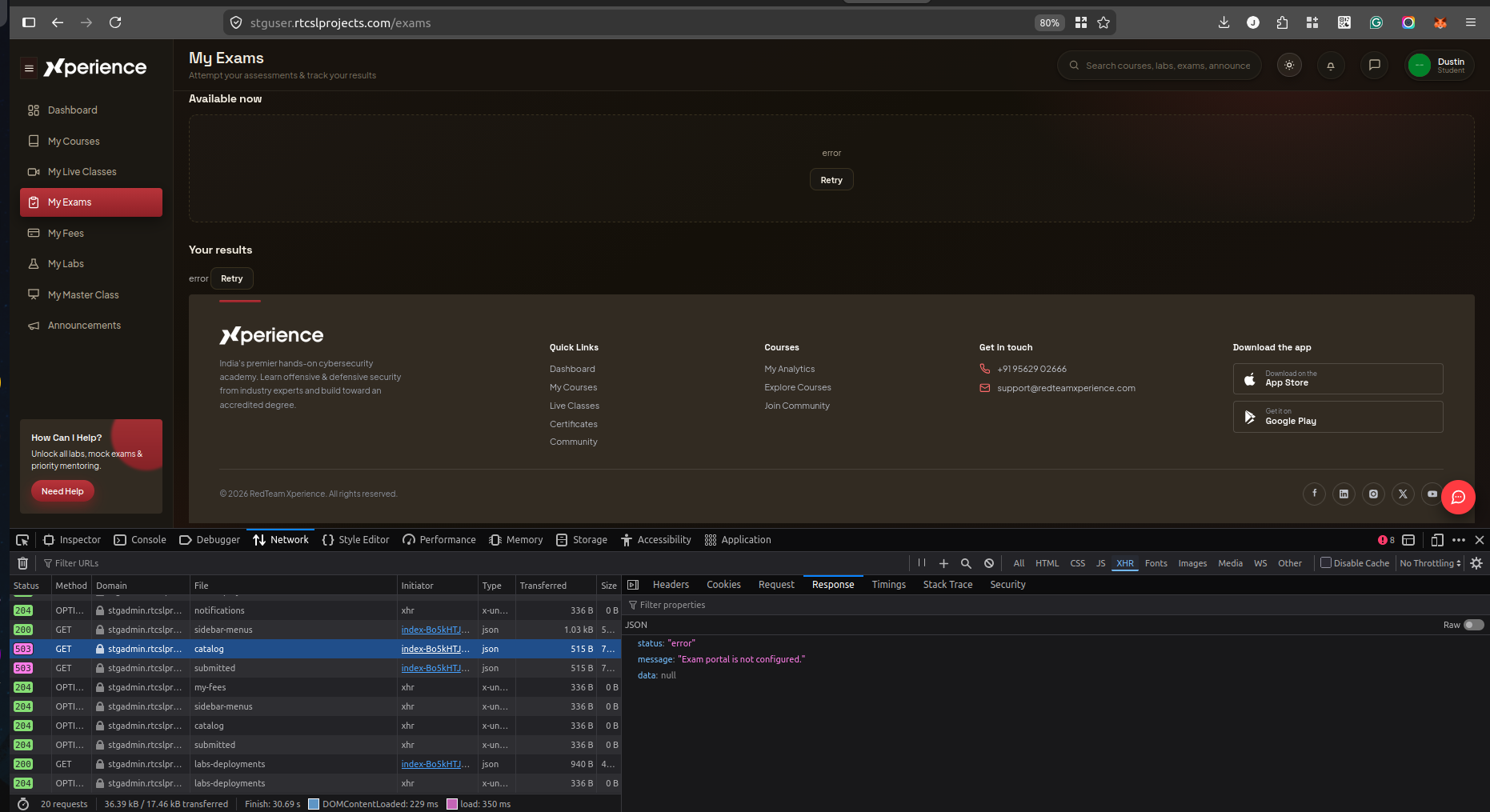Viewport: 1490px width, 812px height.
Task: Open the browser hamburger application menu
Action: 1471,22
